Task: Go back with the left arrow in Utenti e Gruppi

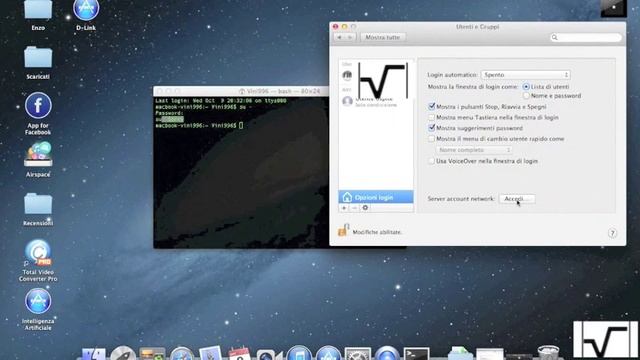Action: click(340, 37)
